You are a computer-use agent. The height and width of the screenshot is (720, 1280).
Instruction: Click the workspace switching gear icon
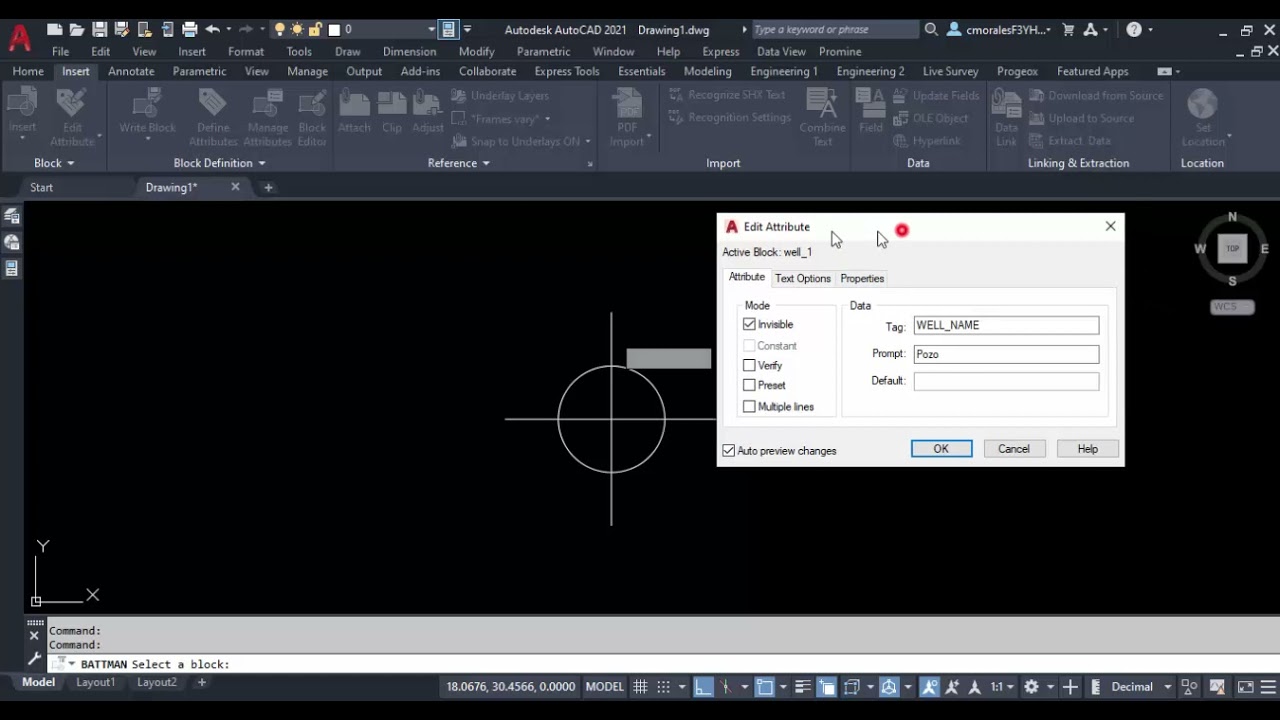coord(1029,687)
